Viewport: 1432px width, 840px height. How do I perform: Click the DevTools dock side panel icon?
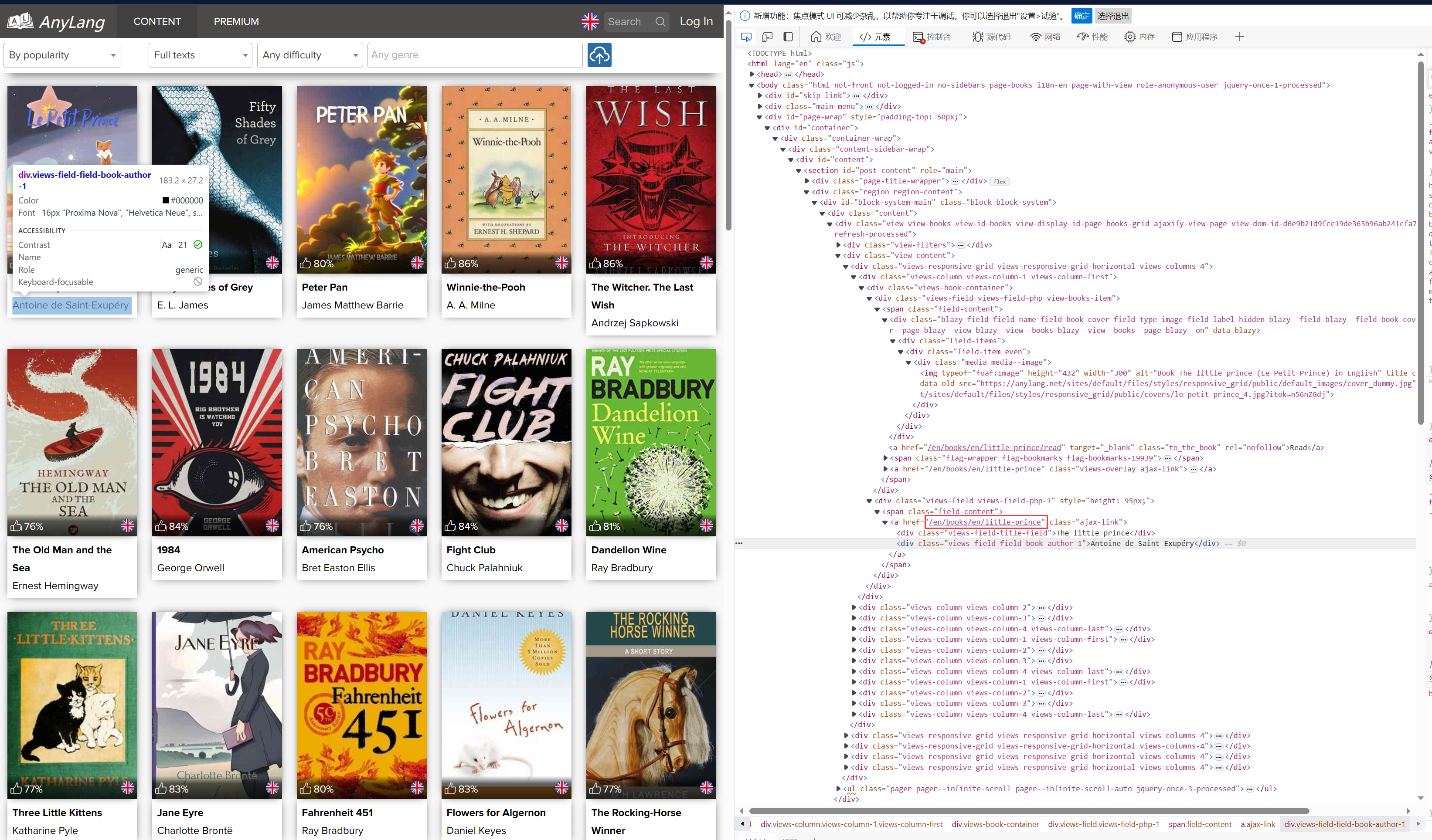pyautogui.click(x=788, y=37)
